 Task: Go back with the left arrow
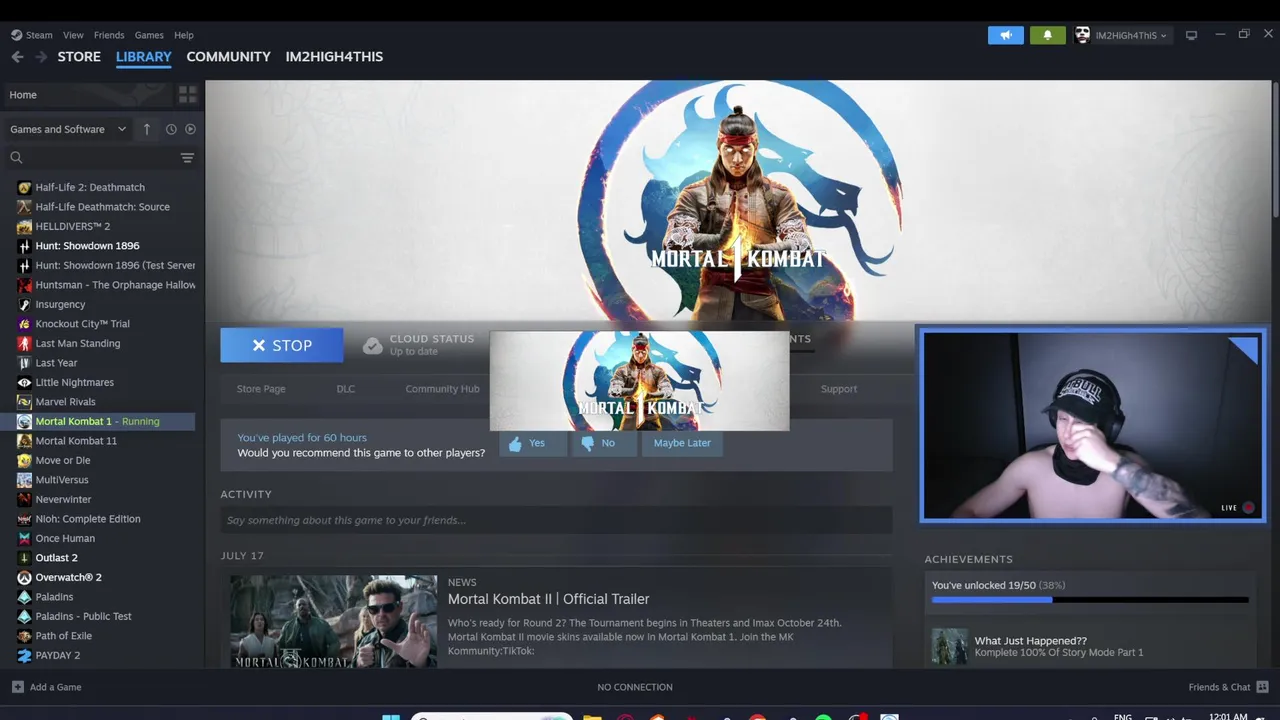click(17, 57)
